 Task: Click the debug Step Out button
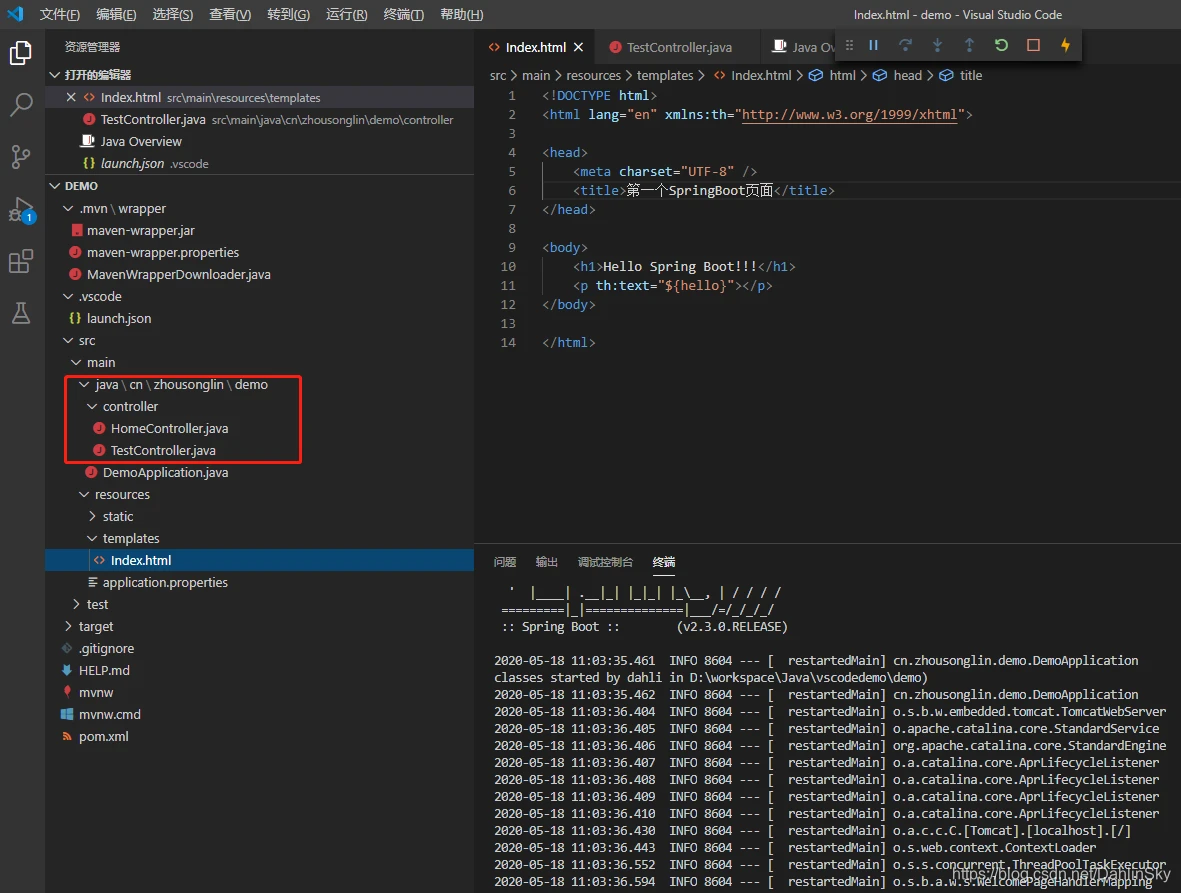point(969,45)
